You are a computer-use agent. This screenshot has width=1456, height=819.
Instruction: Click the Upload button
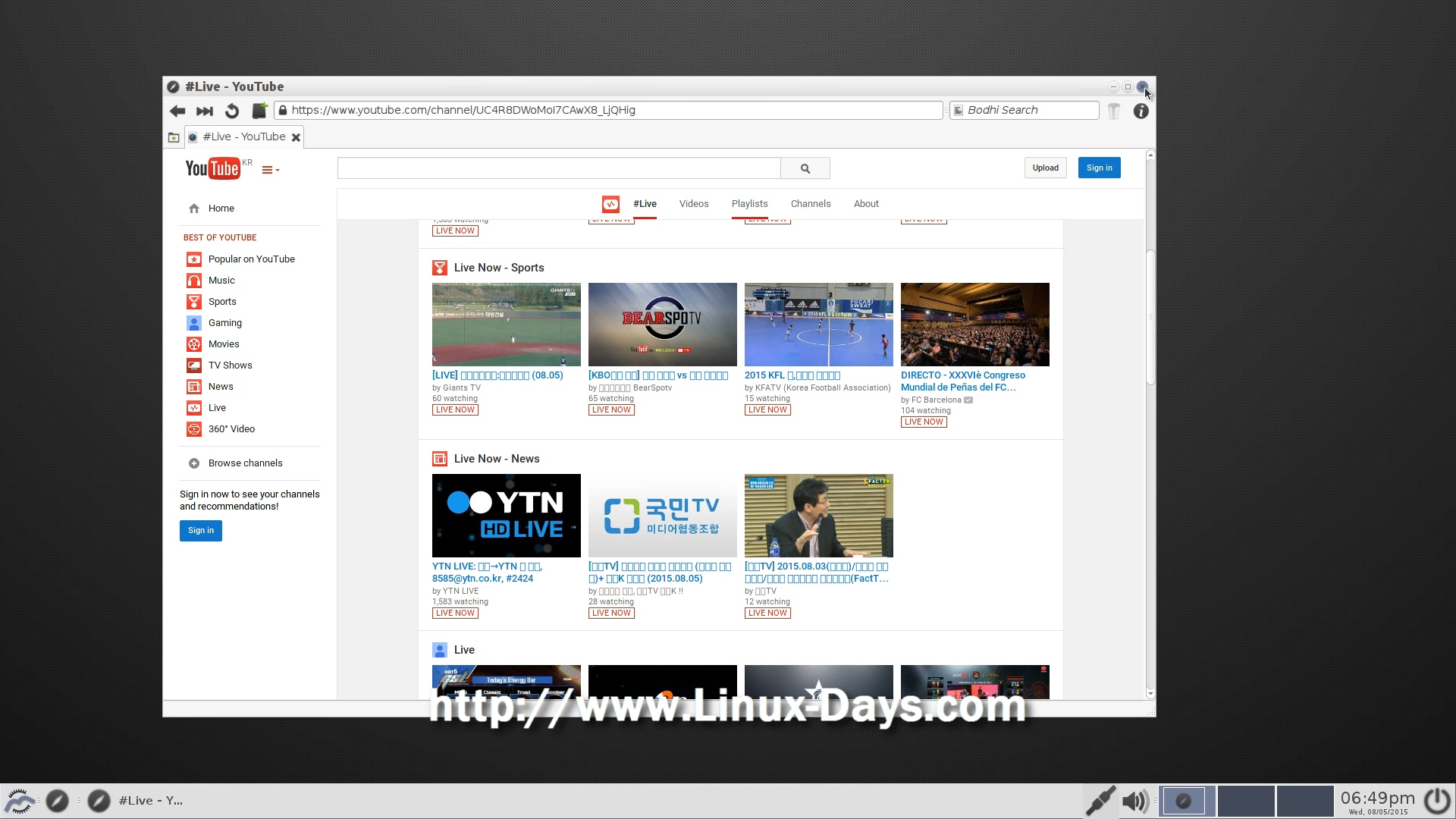click(x=1045, y=168)
